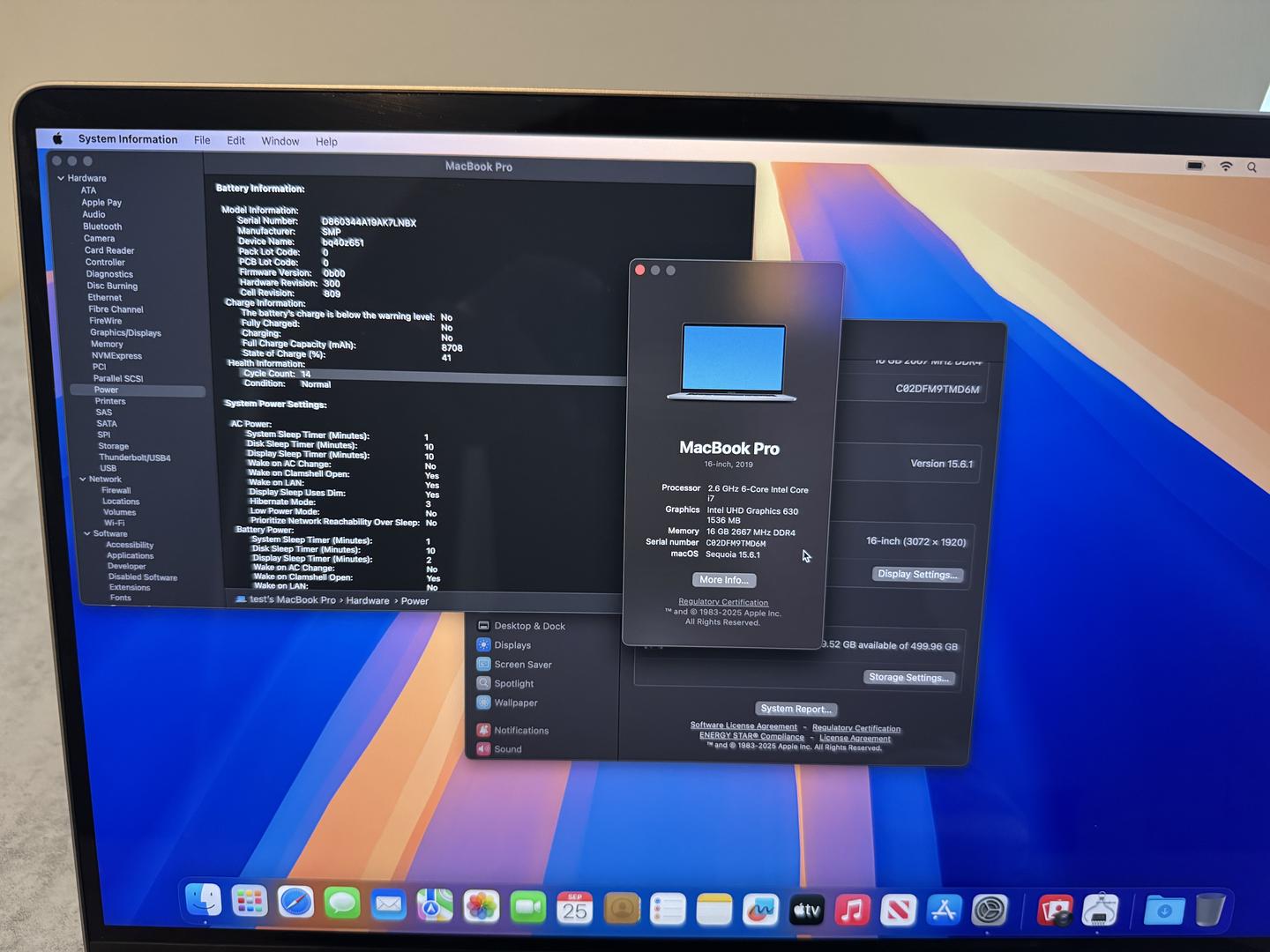Open Reminders app in the Dock
1270x952 pixels.
tap(668, 909)
